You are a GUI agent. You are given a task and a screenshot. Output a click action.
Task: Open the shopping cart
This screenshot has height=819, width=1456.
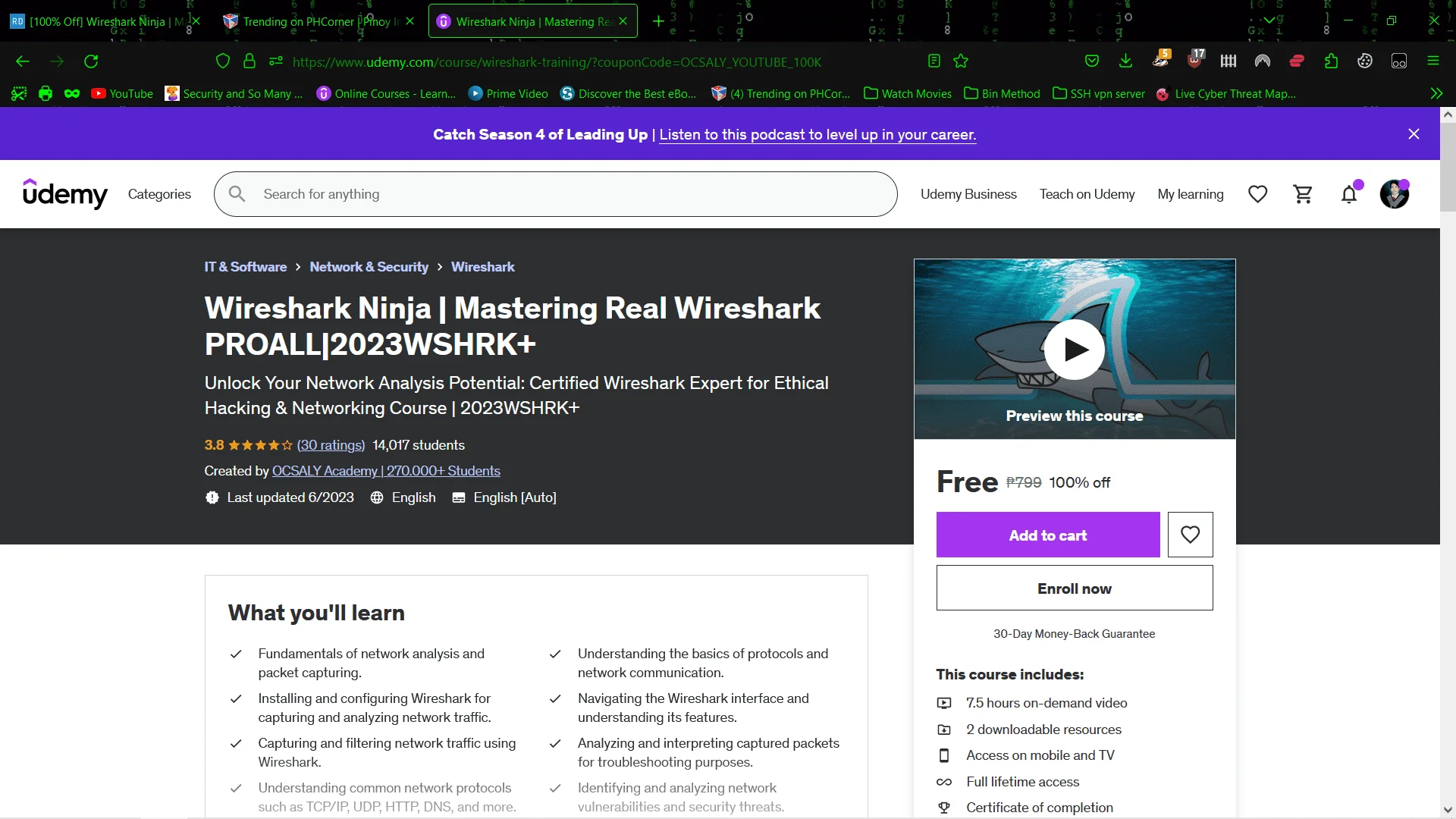(1304, 195)
